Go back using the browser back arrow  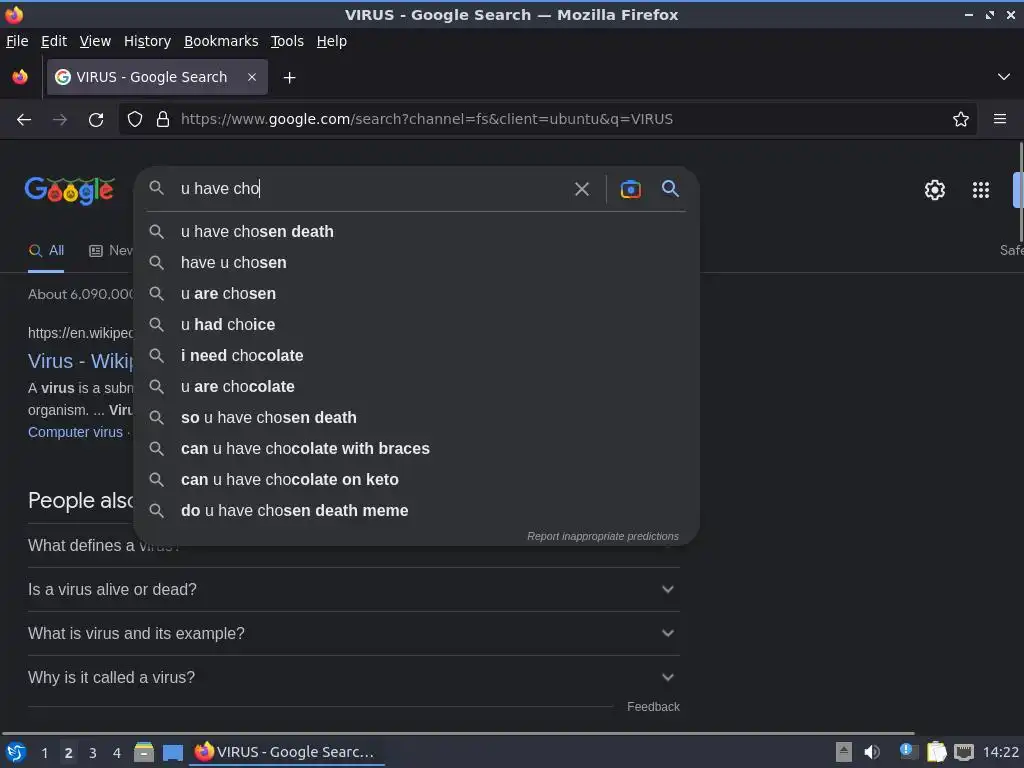(24, 120)
